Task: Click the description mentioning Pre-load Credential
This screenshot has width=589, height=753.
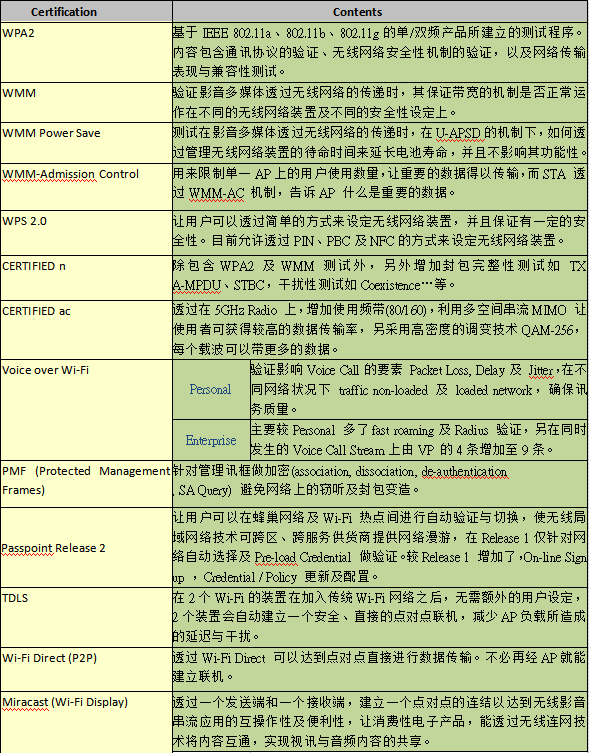Action: [x=380, y=547]
